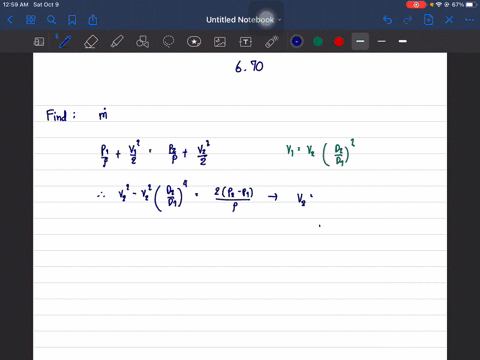This screenshot has width=480, height=360.
Task: Open the search magnifier
Action: (51, 20)
